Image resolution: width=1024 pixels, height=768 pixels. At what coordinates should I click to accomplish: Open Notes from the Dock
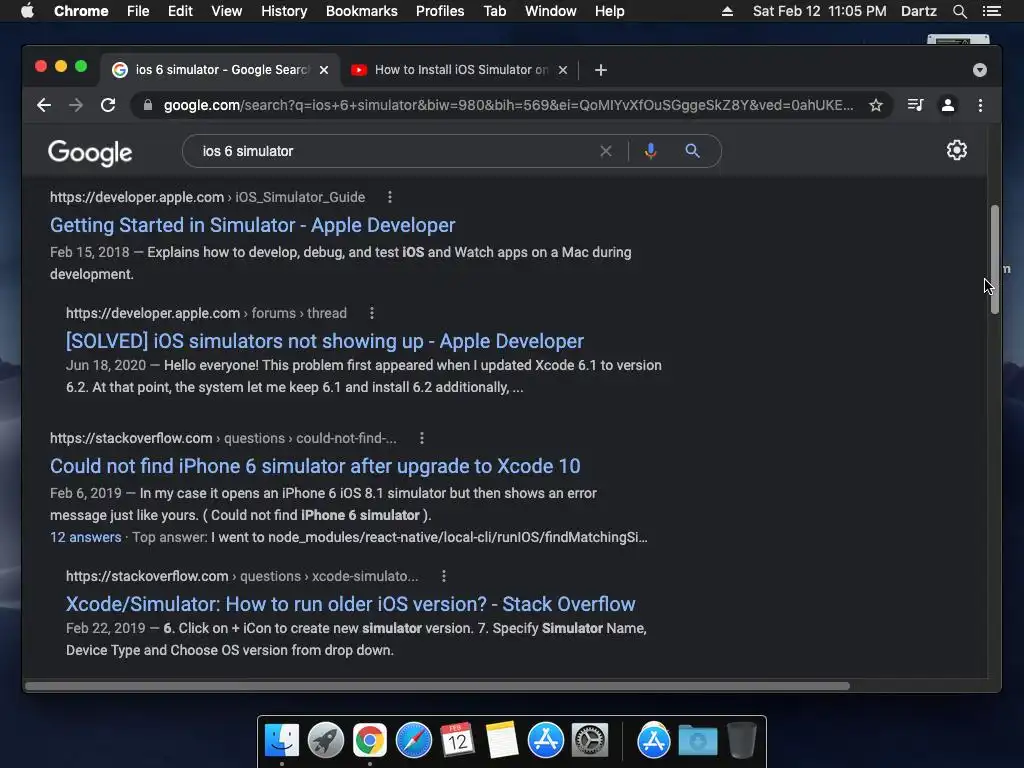(502, 741)
